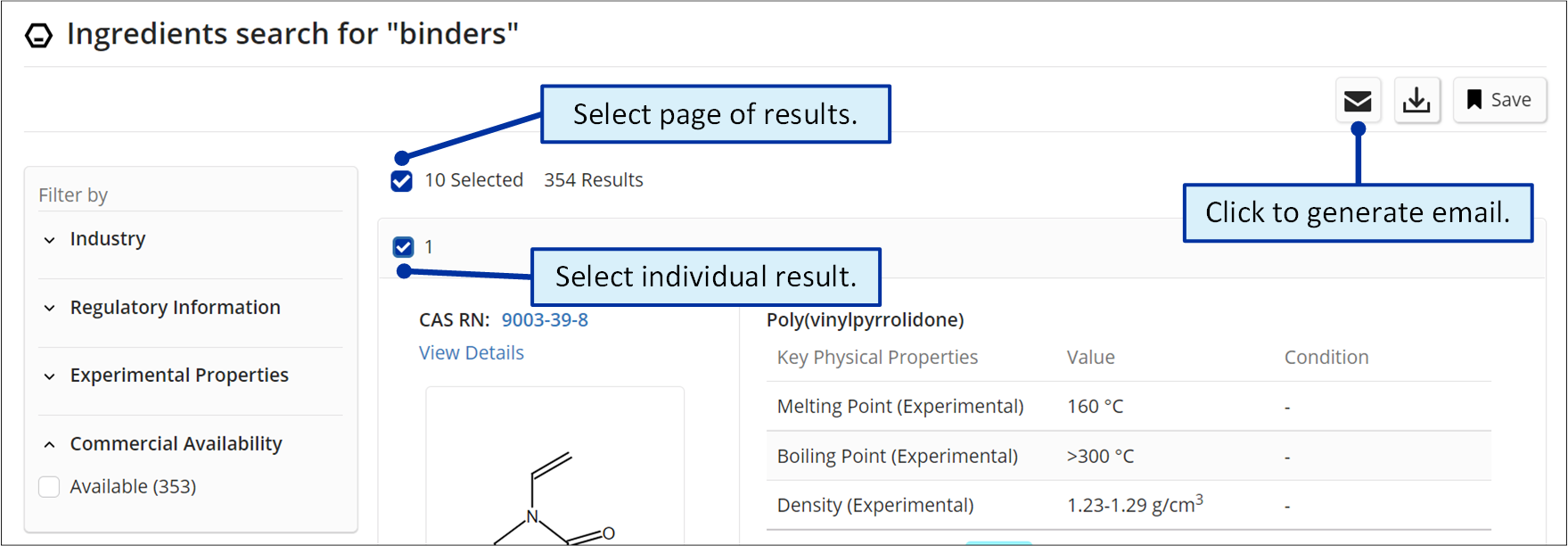Click the >300 °C value

[x=1100, y=457]
